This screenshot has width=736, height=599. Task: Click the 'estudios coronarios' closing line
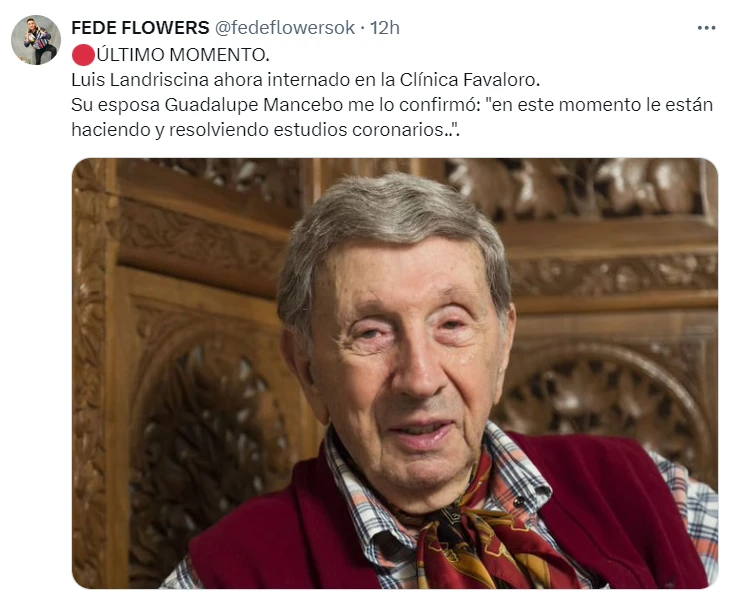(265, 130)
